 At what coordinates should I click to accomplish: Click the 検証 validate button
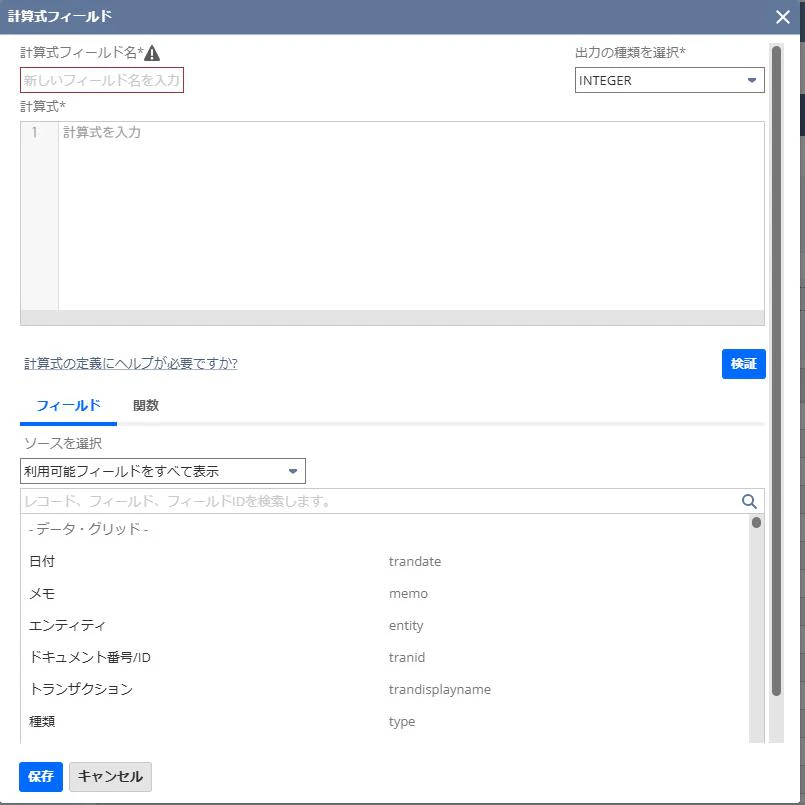tap(743, 364)
